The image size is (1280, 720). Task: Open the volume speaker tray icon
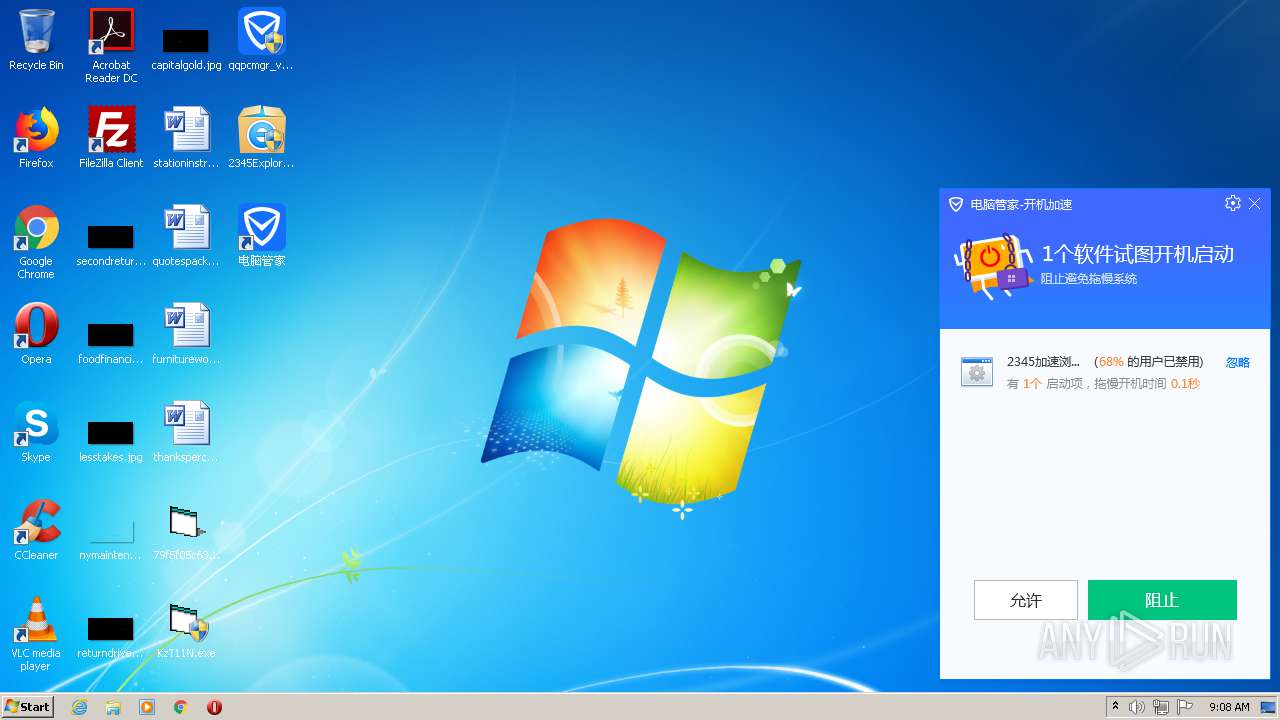(x=1137, y=707)
